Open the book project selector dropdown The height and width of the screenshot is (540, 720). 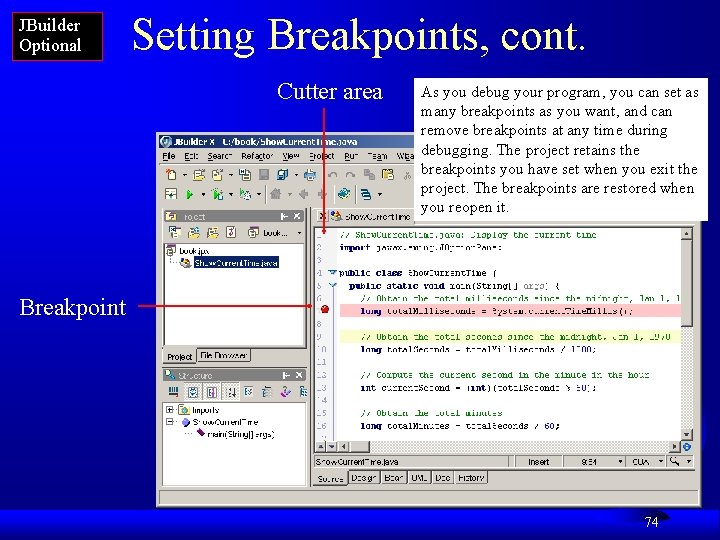coord(299,233)
